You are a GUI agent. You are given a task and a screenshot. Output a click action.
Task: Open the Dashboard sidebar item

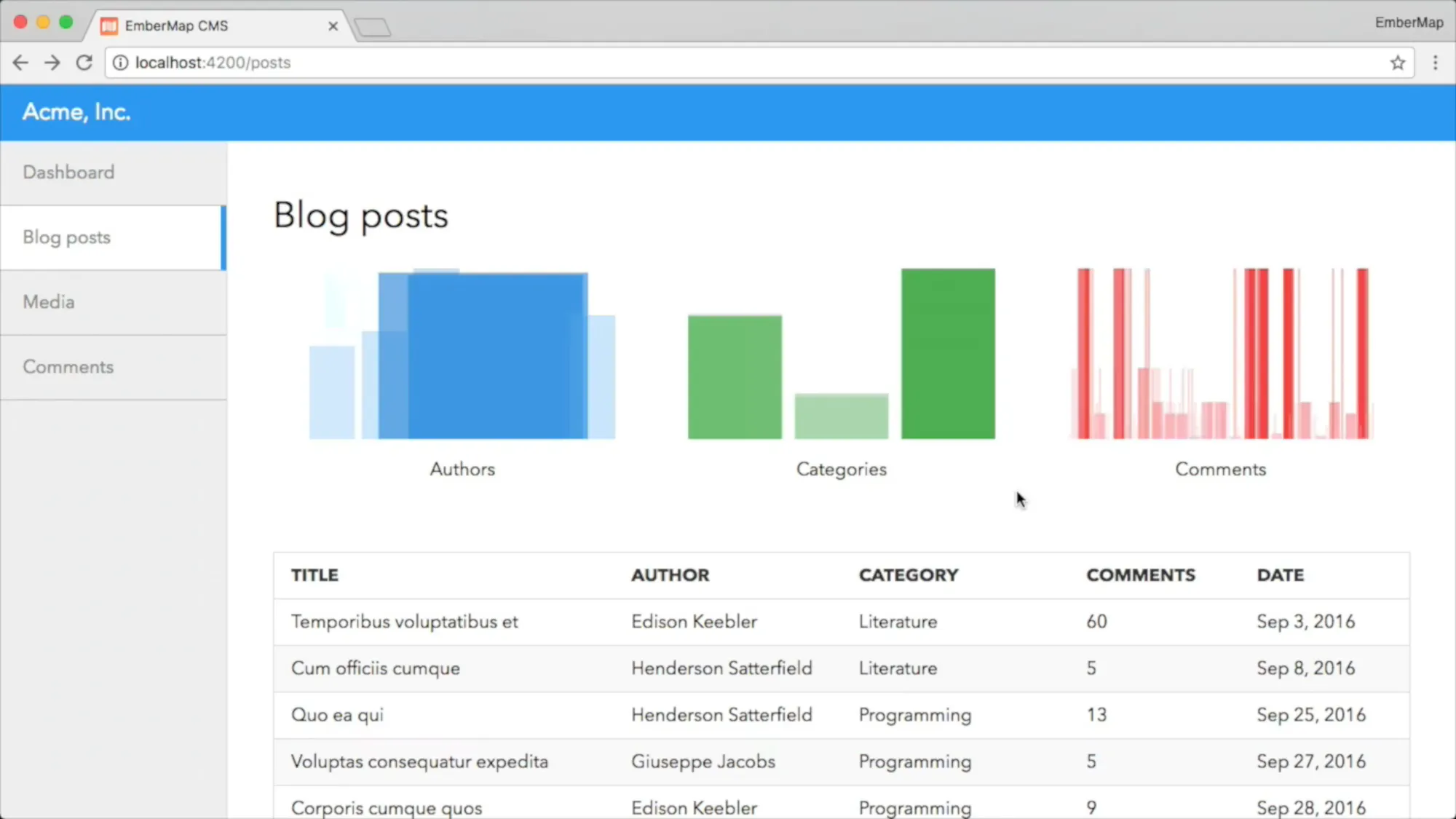114,173
